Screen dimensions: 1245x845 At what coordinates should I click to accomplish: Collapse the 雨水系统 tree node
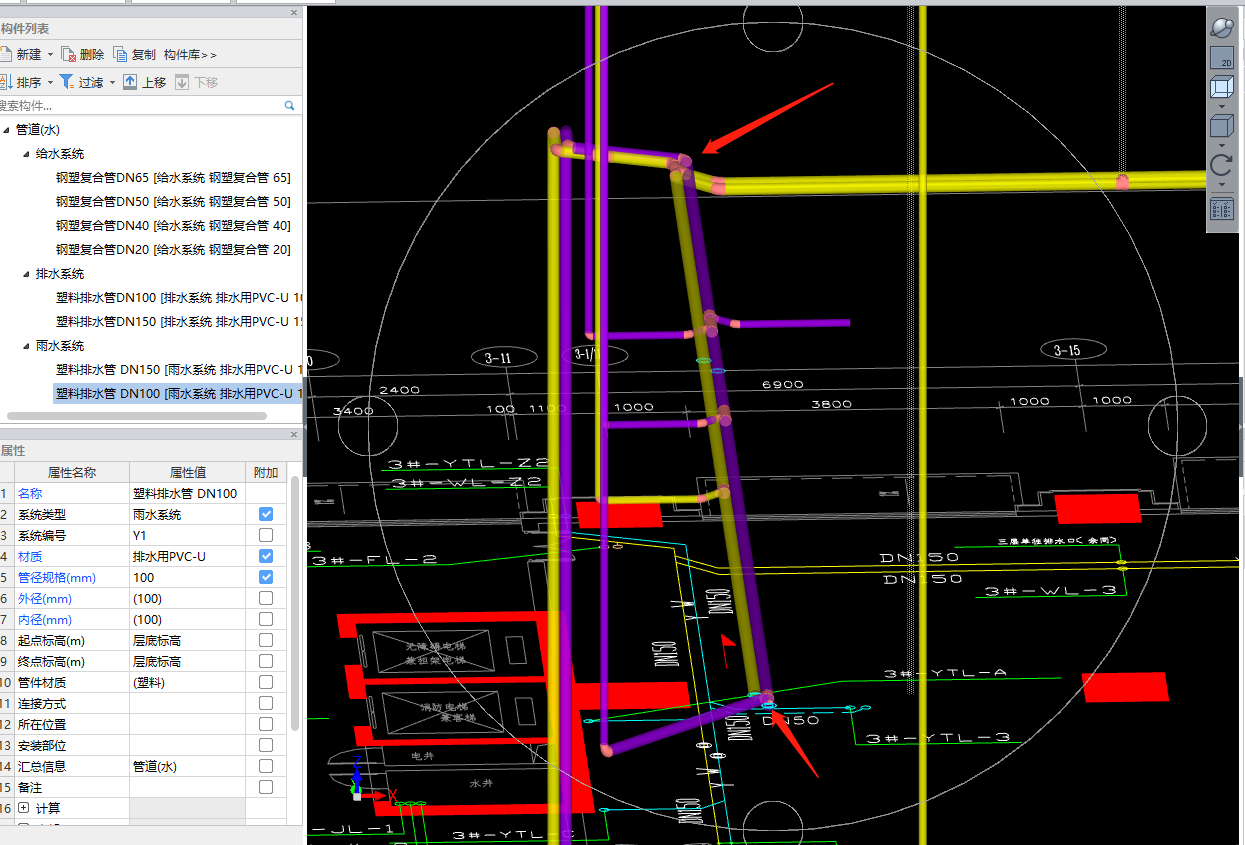(26, 346)
